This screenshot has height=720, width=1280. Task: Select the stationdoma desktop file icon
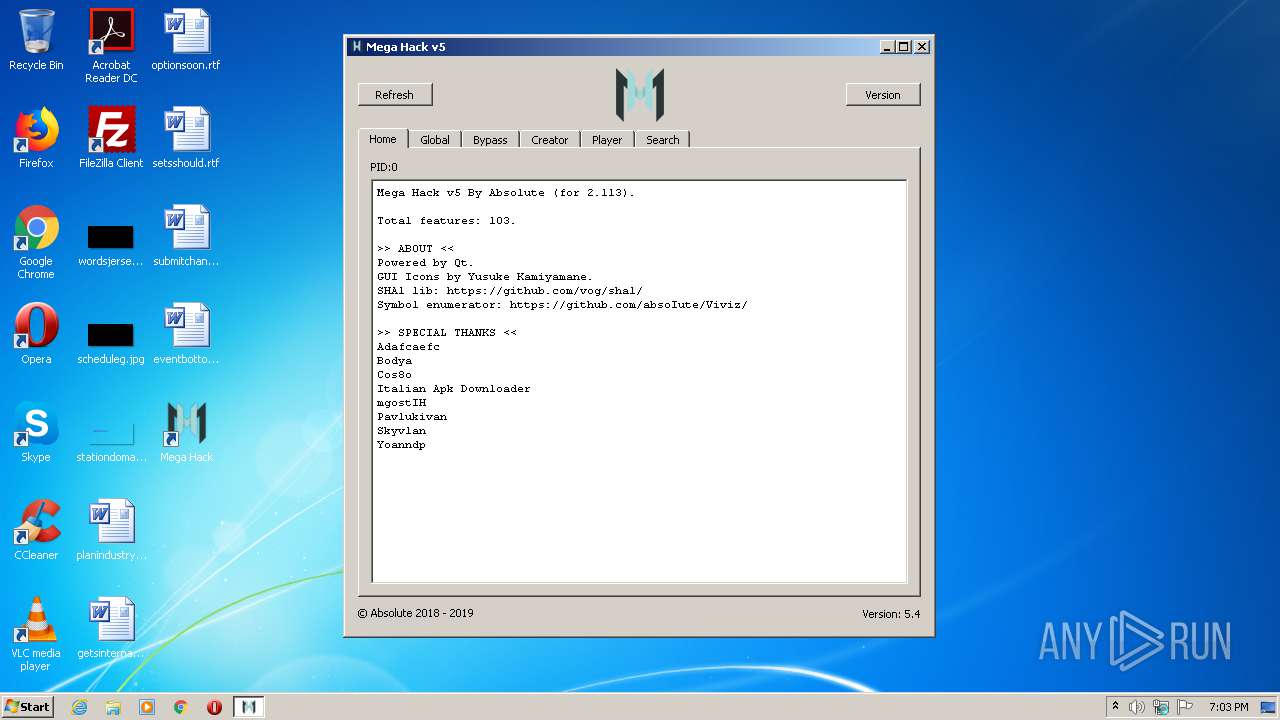[111, 441]
